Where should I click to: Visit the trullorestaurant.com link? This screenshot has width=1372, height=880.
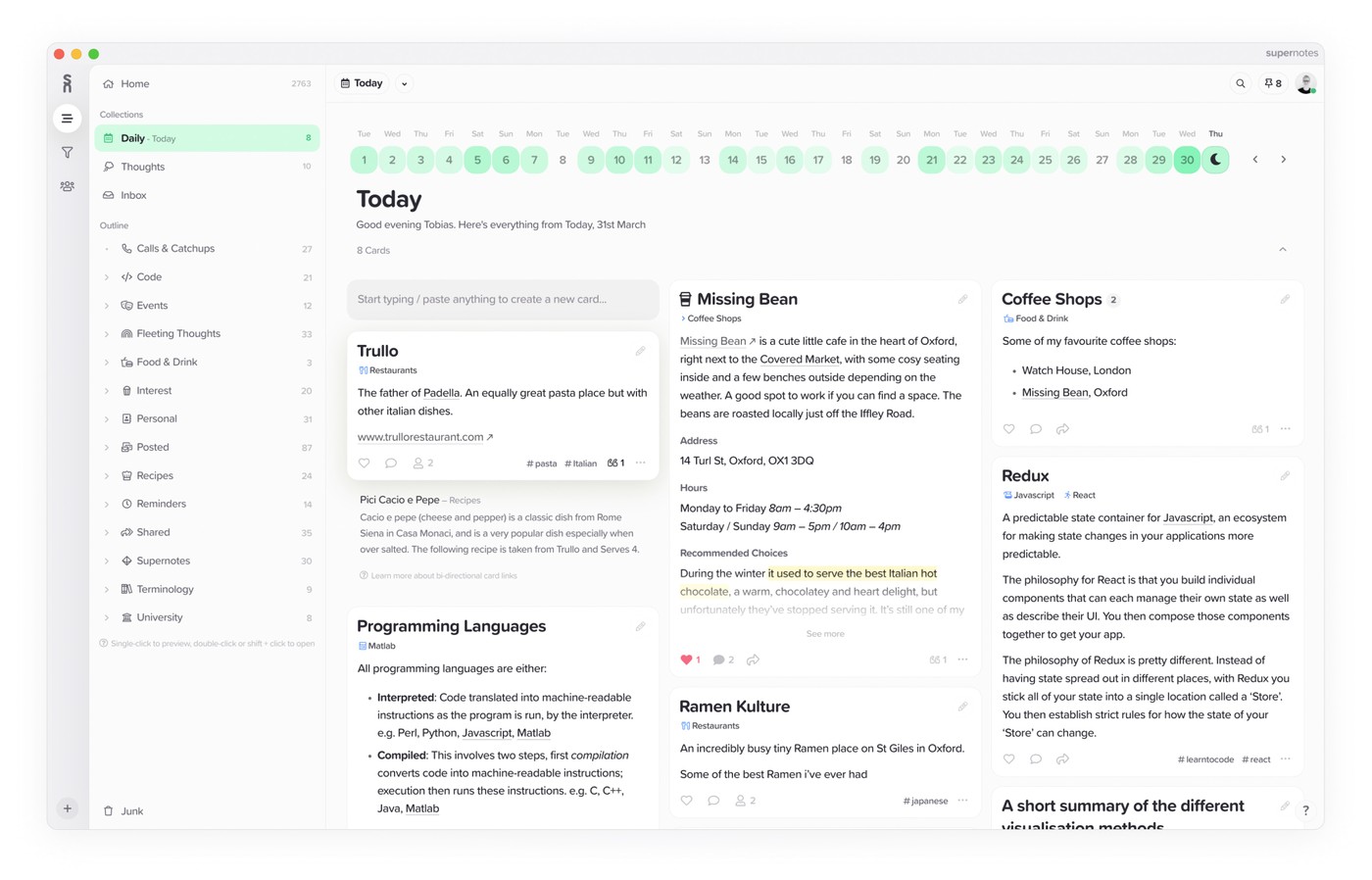418,437
